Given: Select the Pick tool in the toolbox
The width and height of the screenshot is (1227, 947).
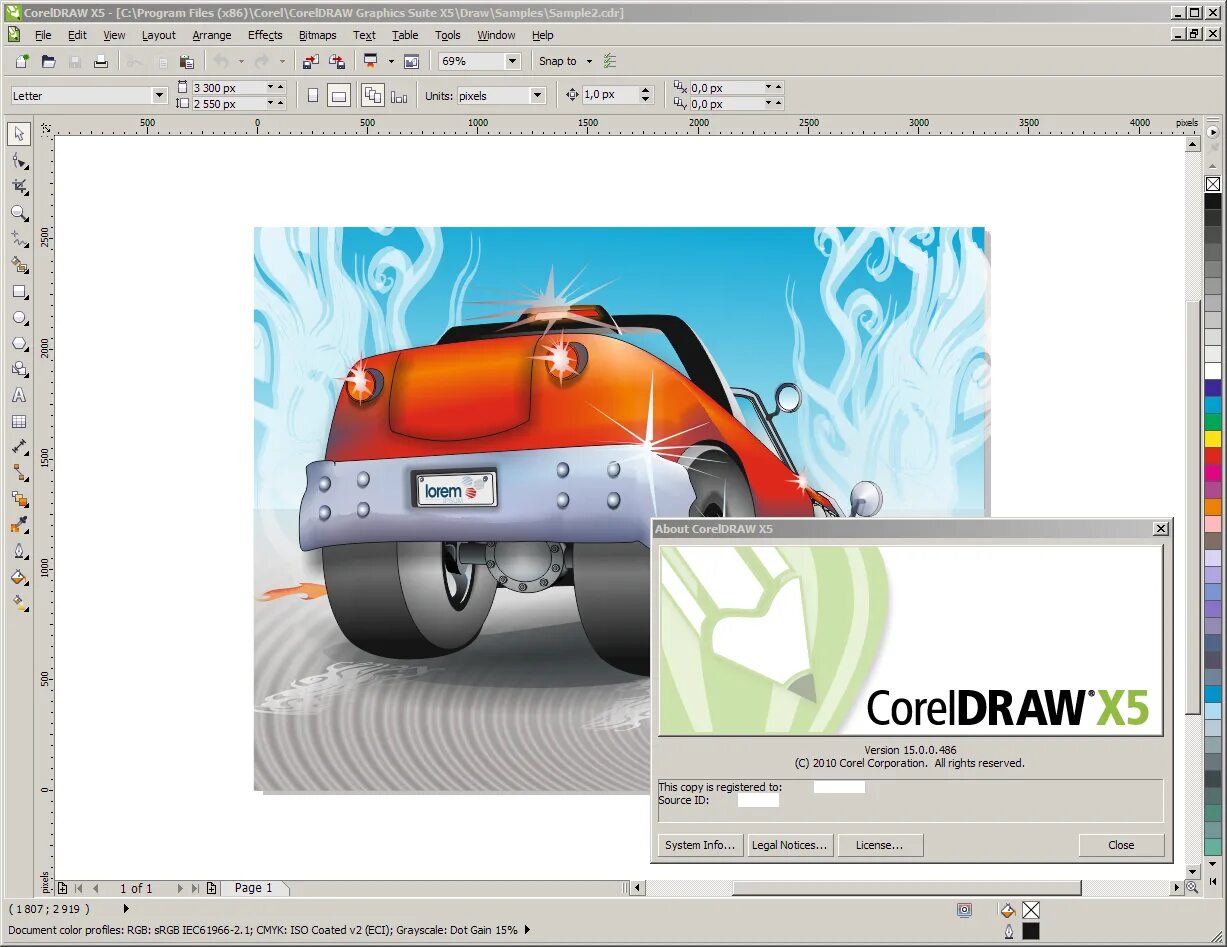Looking at the screenshot, I should 19,134.
